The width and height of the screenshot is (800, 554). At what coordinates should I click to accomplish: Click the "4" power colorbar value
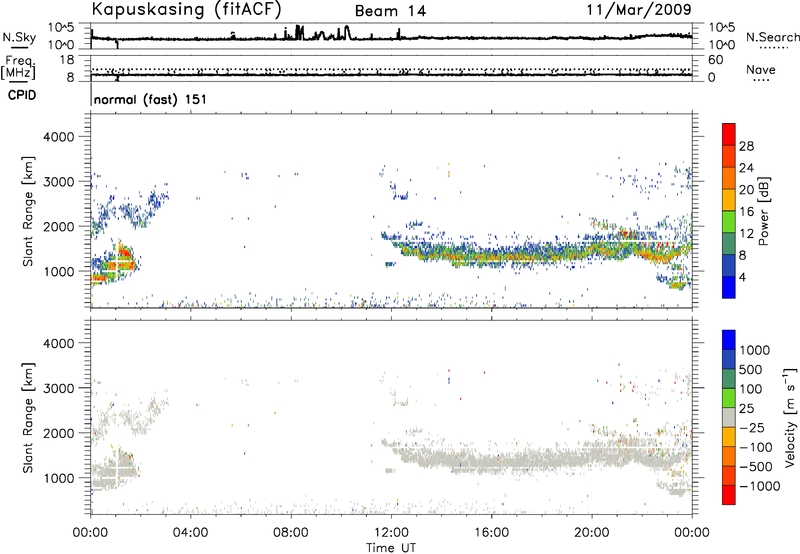743,278
